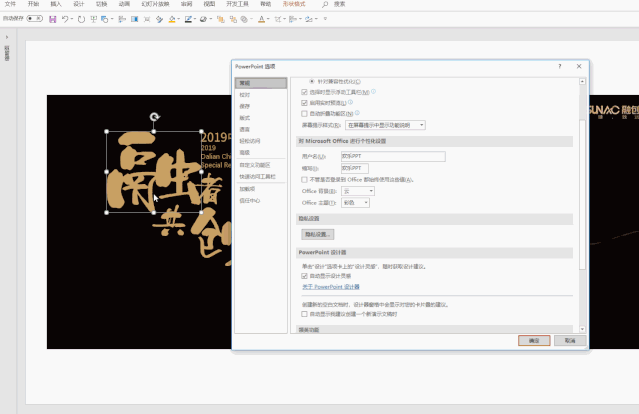Click the 用户名 input field
Image resolution: width=639 pixels, height=414 pixels.
point(393,156)
